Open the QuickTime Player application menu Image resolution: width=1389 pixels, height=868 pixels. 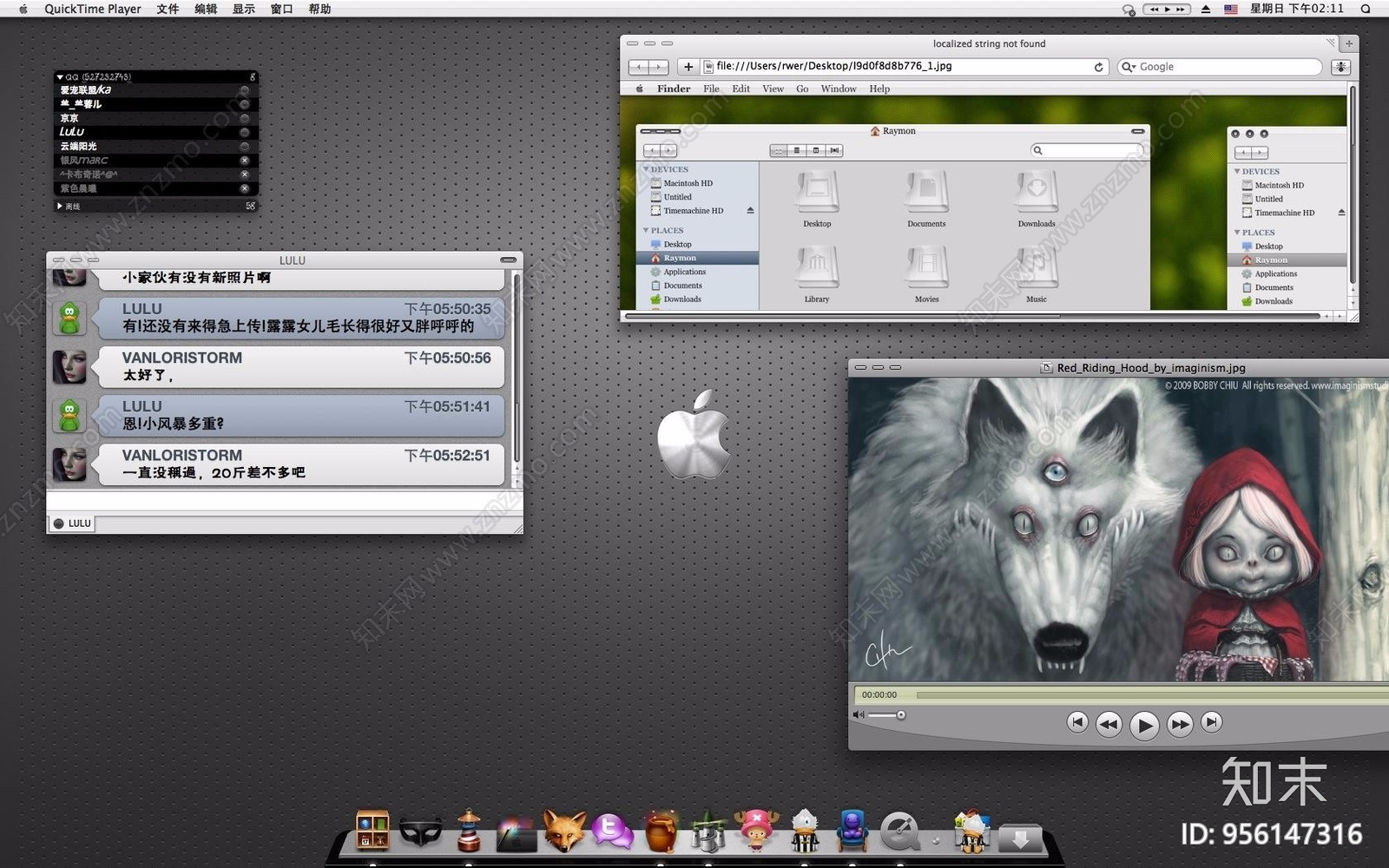[93, 9]
